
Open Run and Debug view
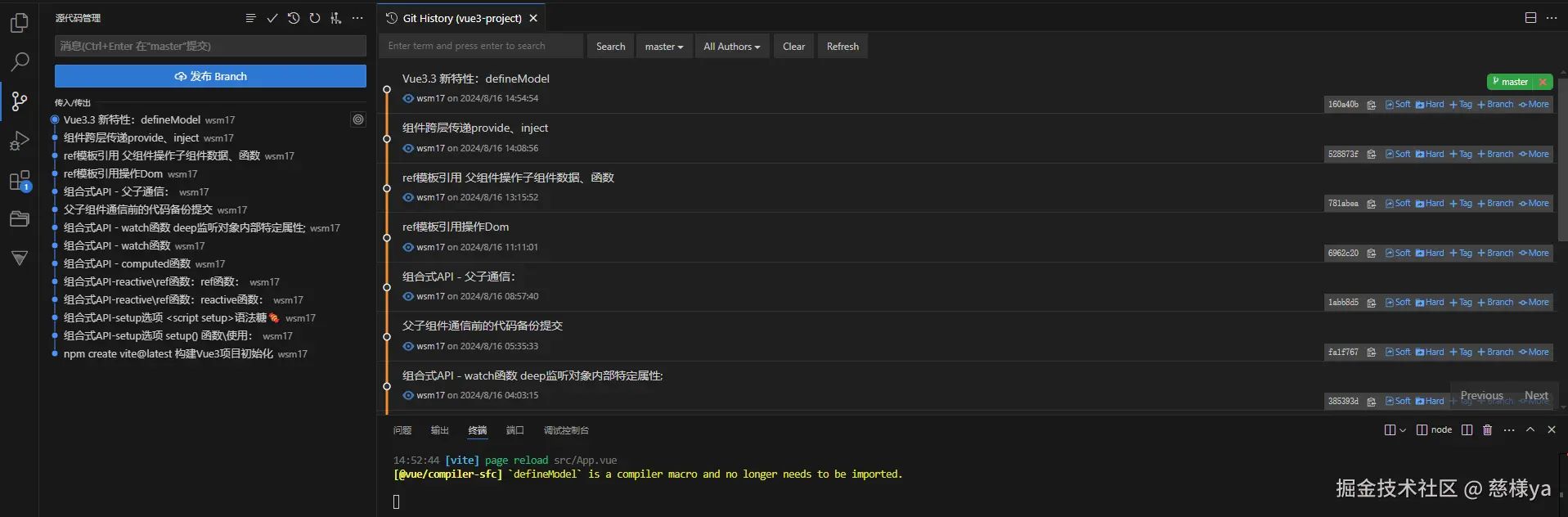[20, 141]
